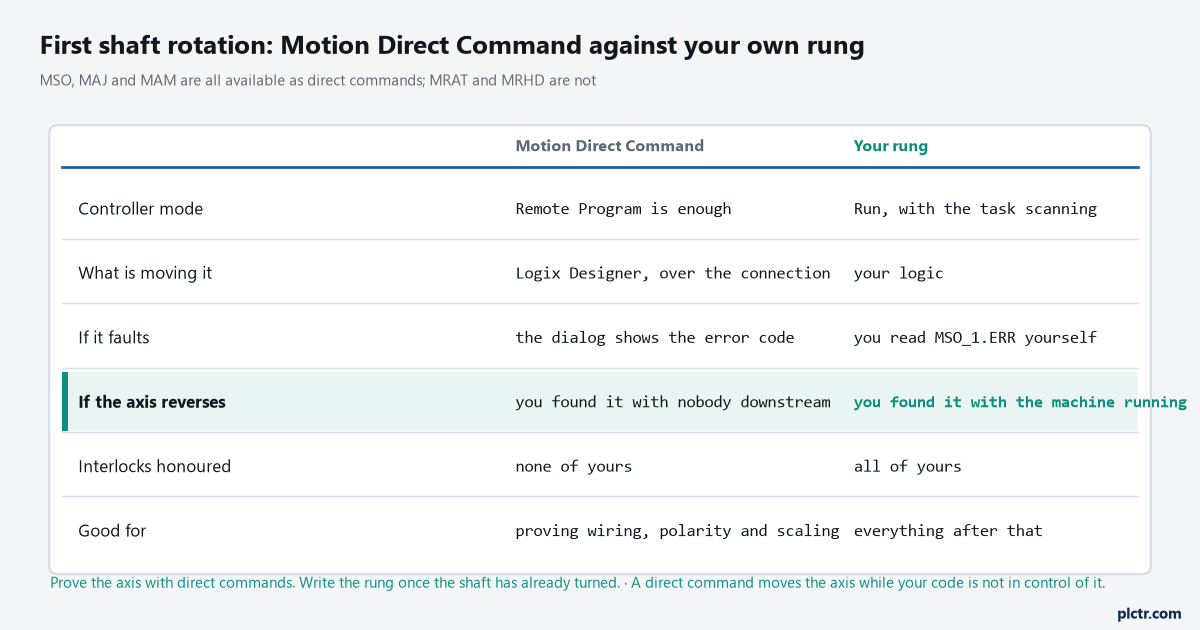Click the cell 'none of yours'
1200x630 pixels.
click(574, 466)
